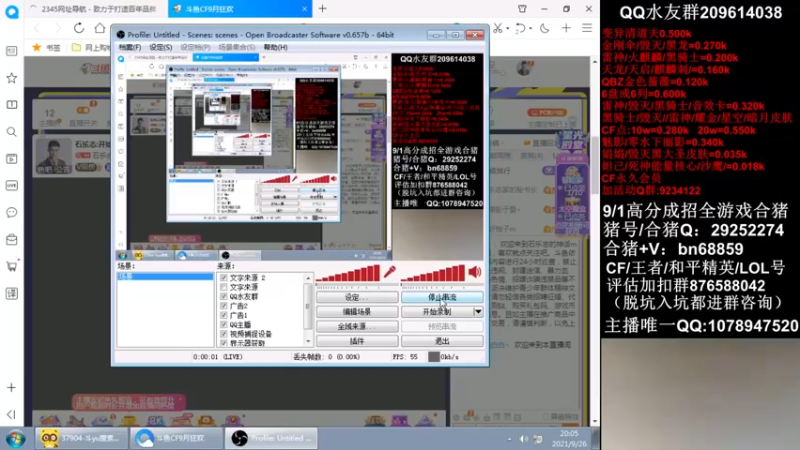Switch browser to night mode moon icon
The width and height of the screenshot is (800, 450).
(x=545, y=28)
